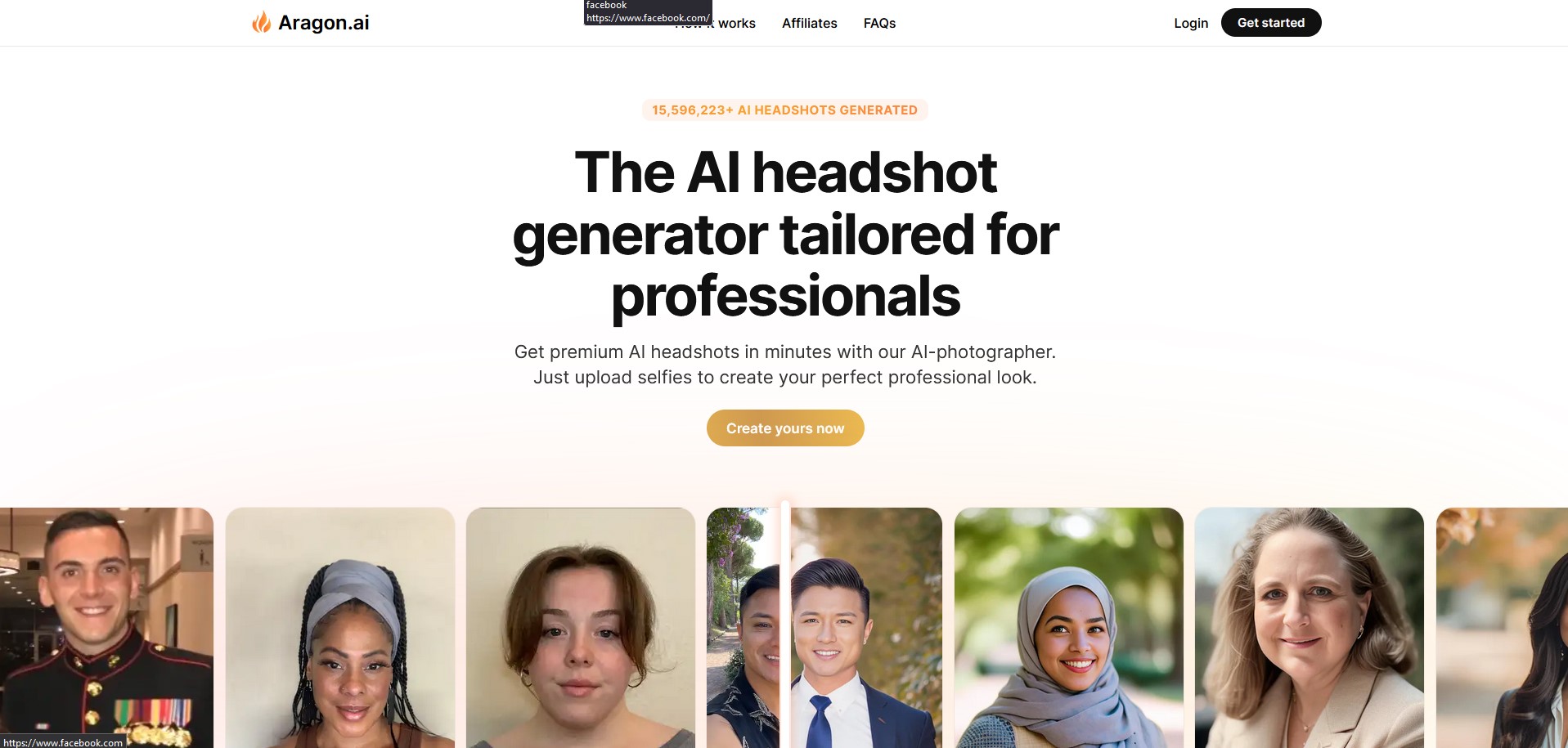1568x748 pixels.
Task: Click the facebook.com tooltip at top
Action: click(x=648, y=12)
